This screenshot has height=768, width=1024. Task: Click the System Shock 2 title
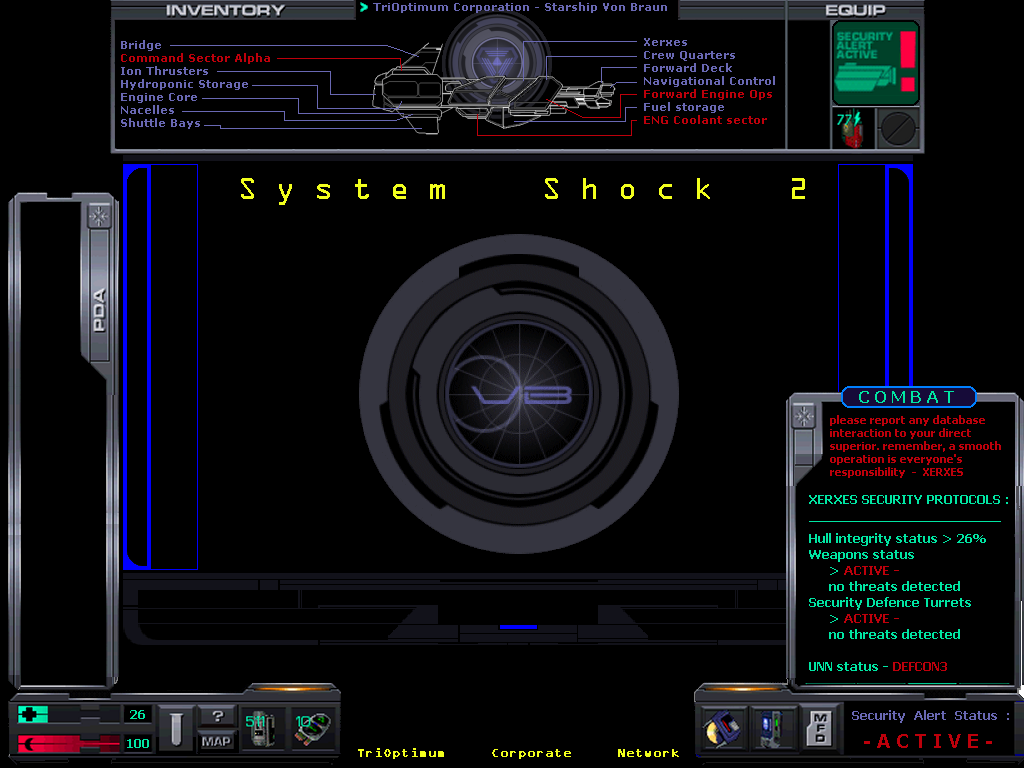coord(524,191)
